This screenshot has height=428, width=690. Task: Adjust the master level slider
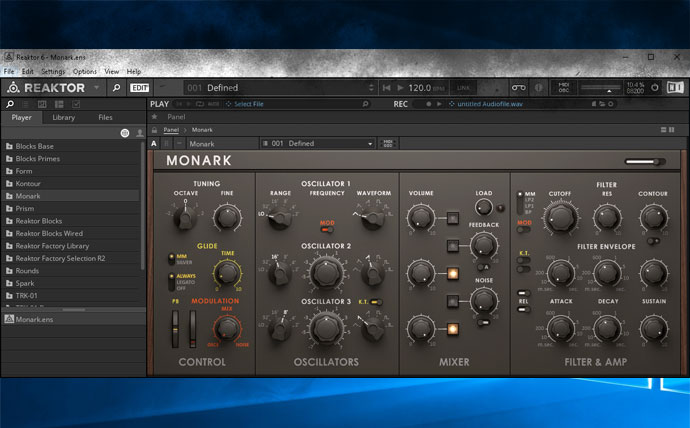click(x=600, y=88)
